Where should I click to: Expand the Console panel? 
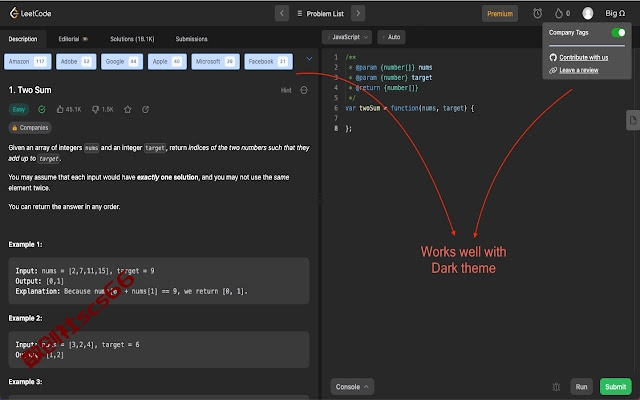click(352, 387)
